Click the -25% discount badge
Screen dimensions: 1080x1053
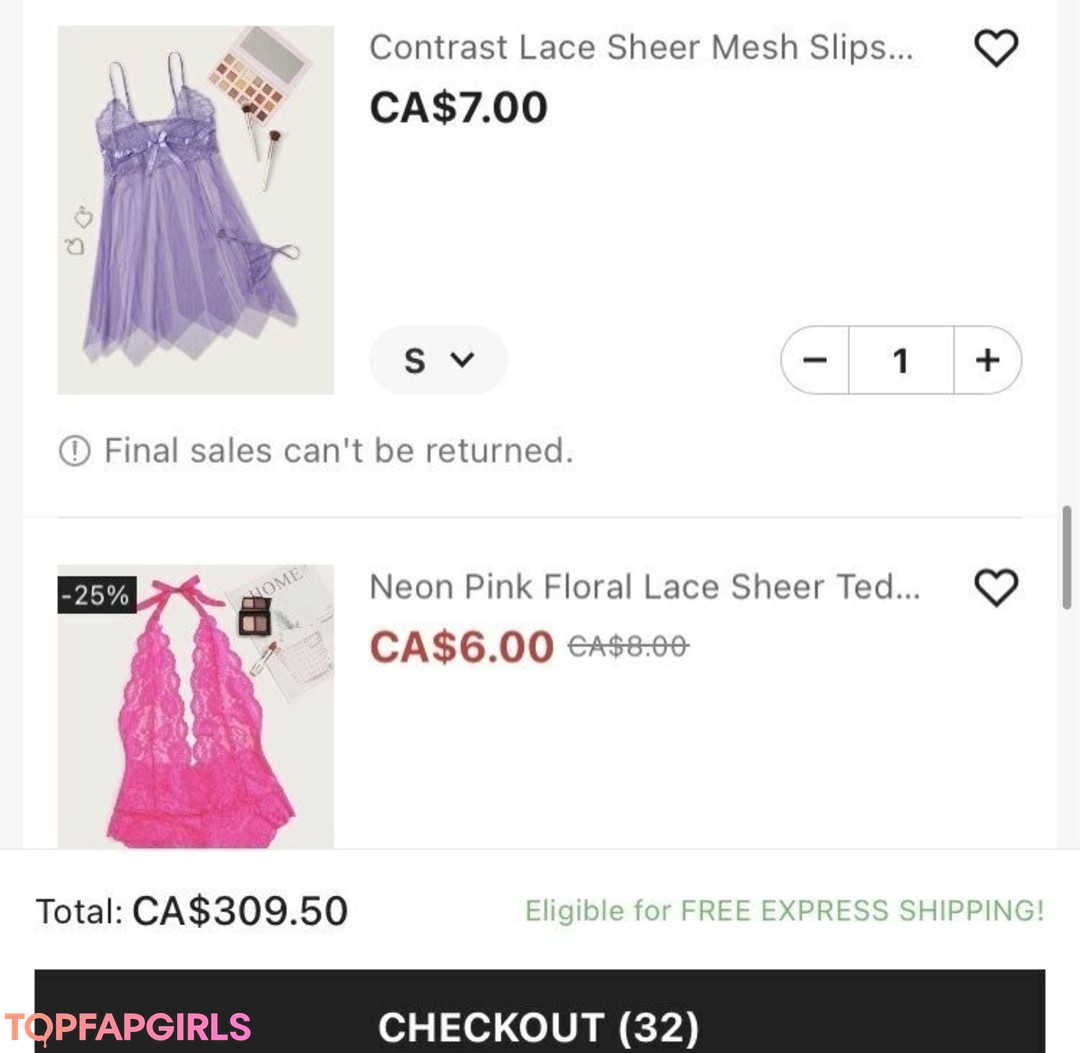[96, 595]
